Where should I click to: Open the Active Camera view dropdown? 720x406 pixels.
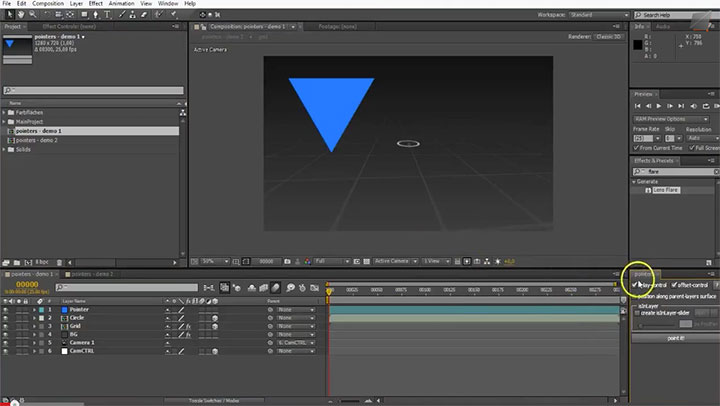click(x=395, y=261)
